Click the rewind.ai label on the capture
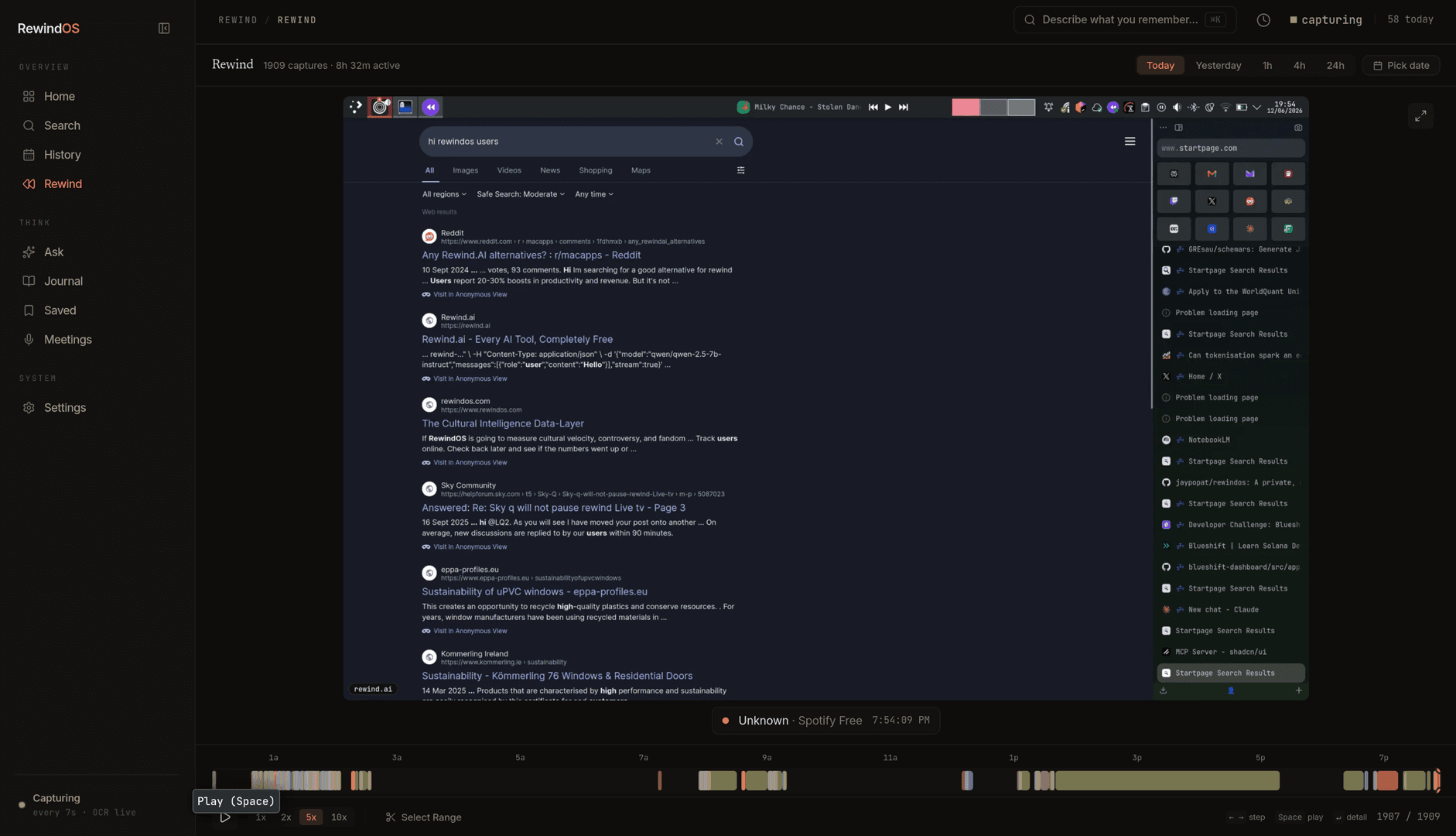Screen dimensions: 1456x836 (x=373, y=689)
